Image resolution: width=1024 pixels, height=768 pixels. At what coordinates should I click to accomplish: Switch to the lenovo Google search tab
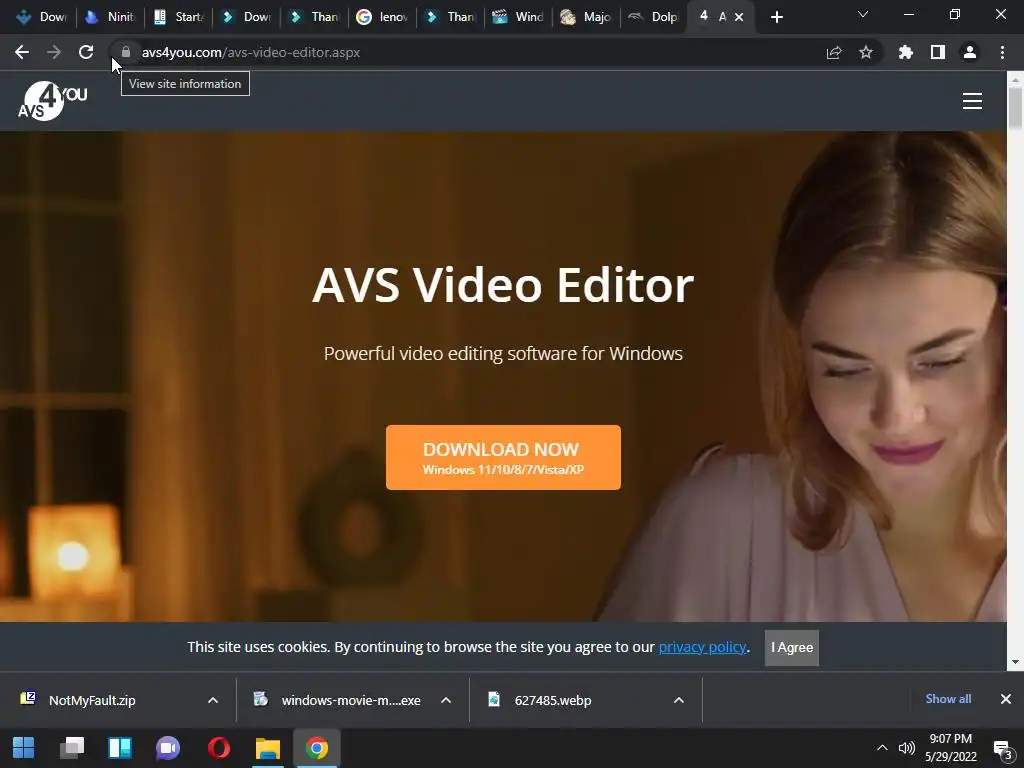(x=382, y=17)
